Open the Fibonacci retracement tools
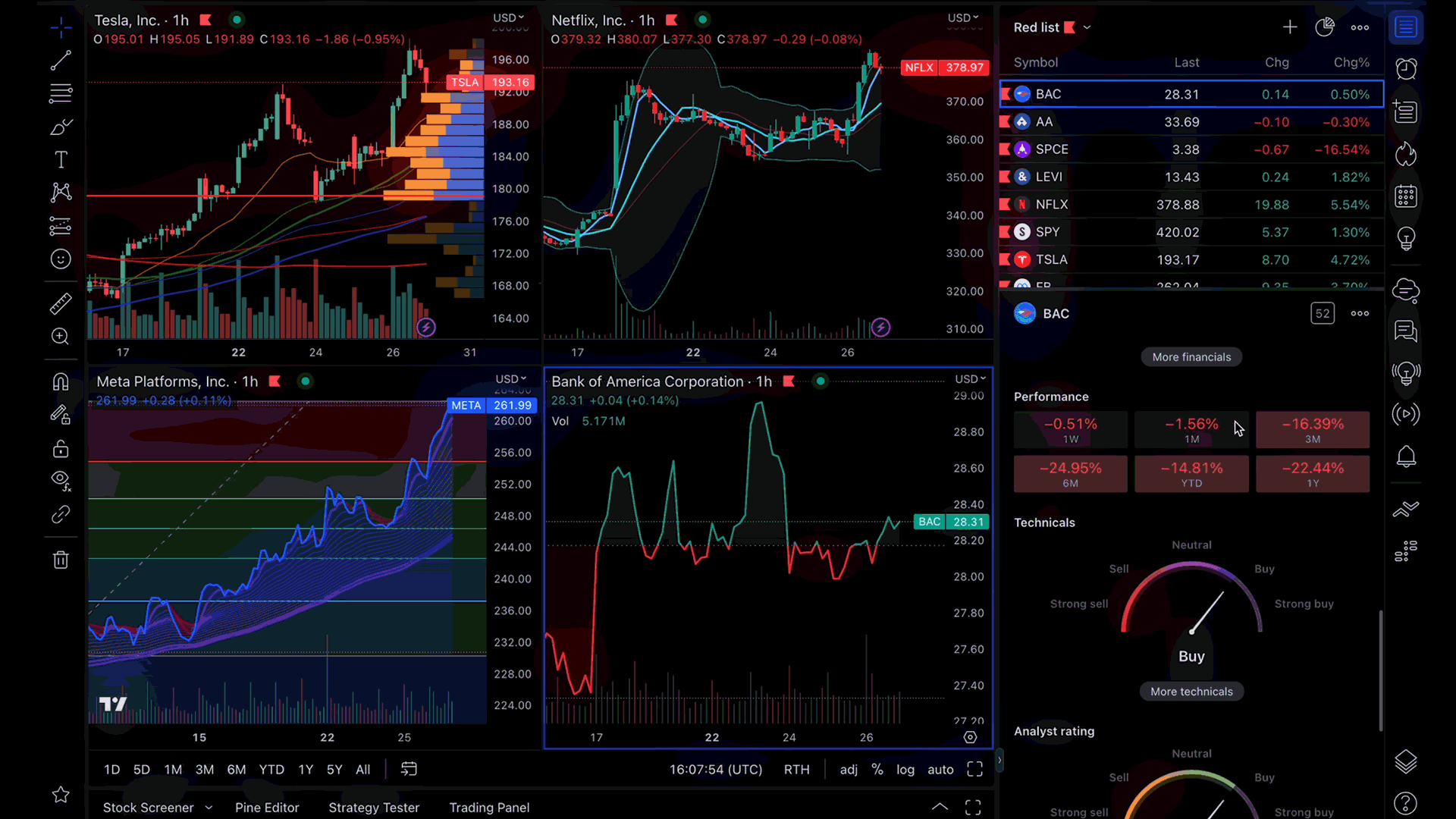The height and width of the screenshot is (819, 1456). point(61,93)
